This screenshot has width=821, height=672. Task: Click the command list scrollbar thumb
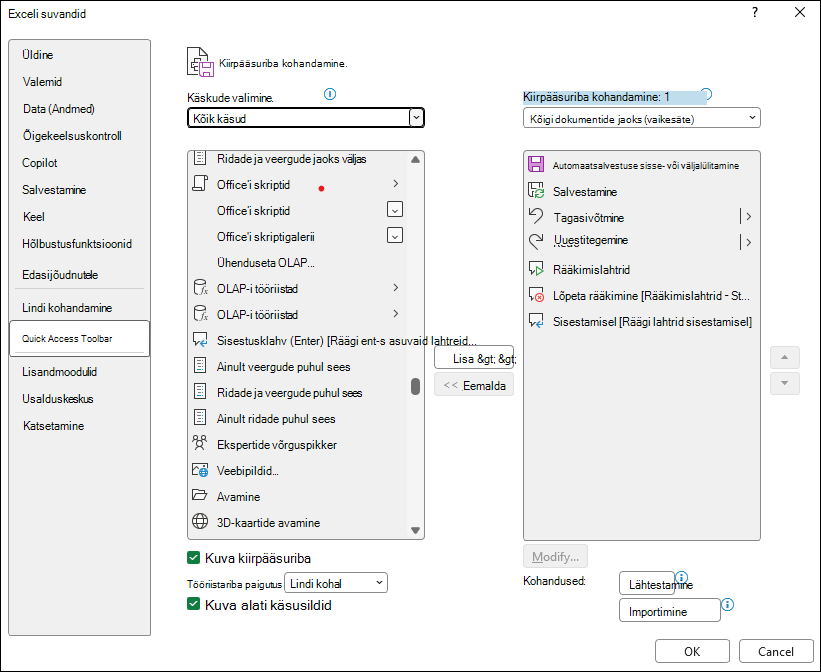point(416,387)
